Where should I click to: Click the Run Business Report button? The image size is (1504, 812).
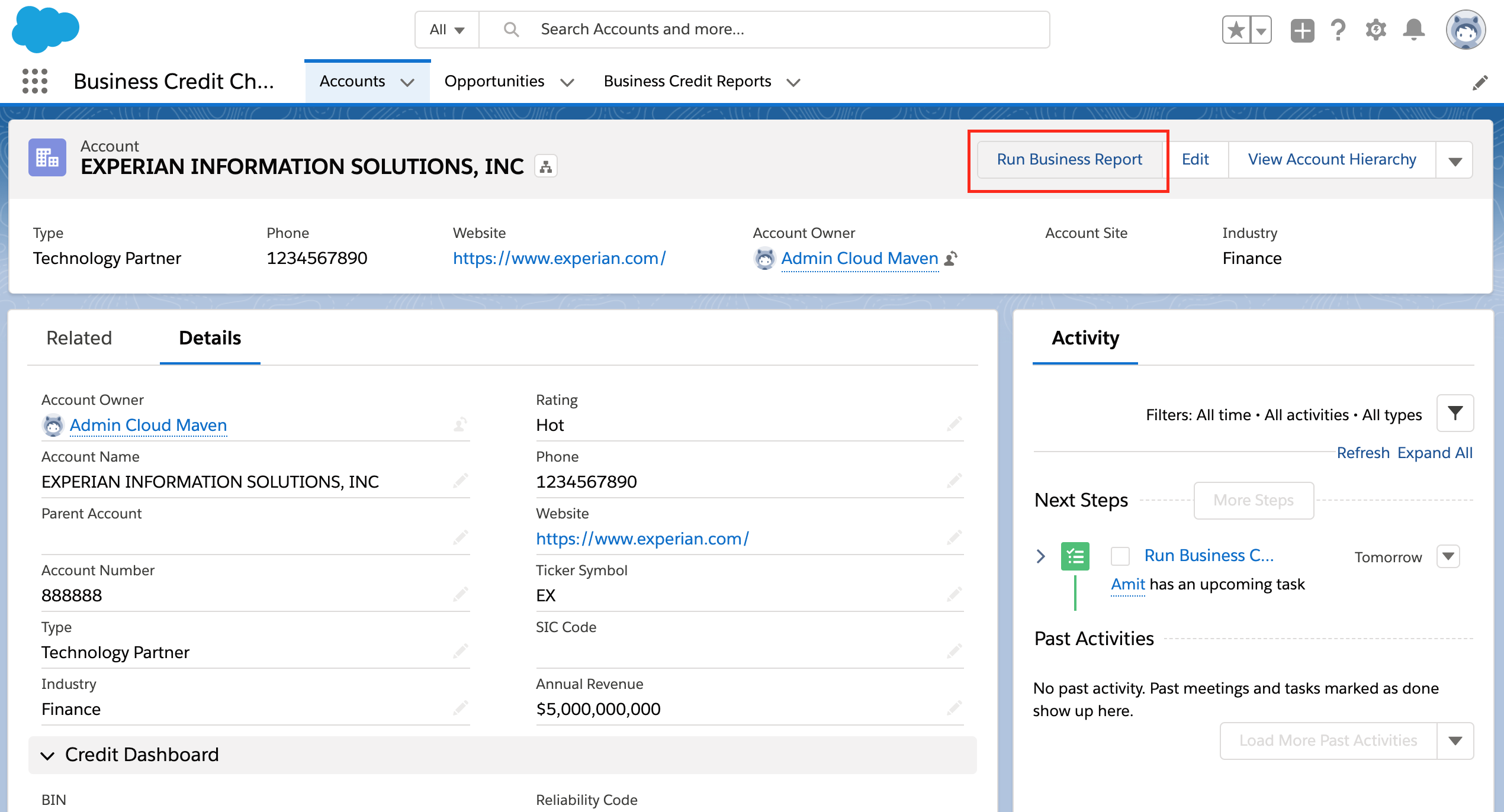click(x=1069, y=159)
